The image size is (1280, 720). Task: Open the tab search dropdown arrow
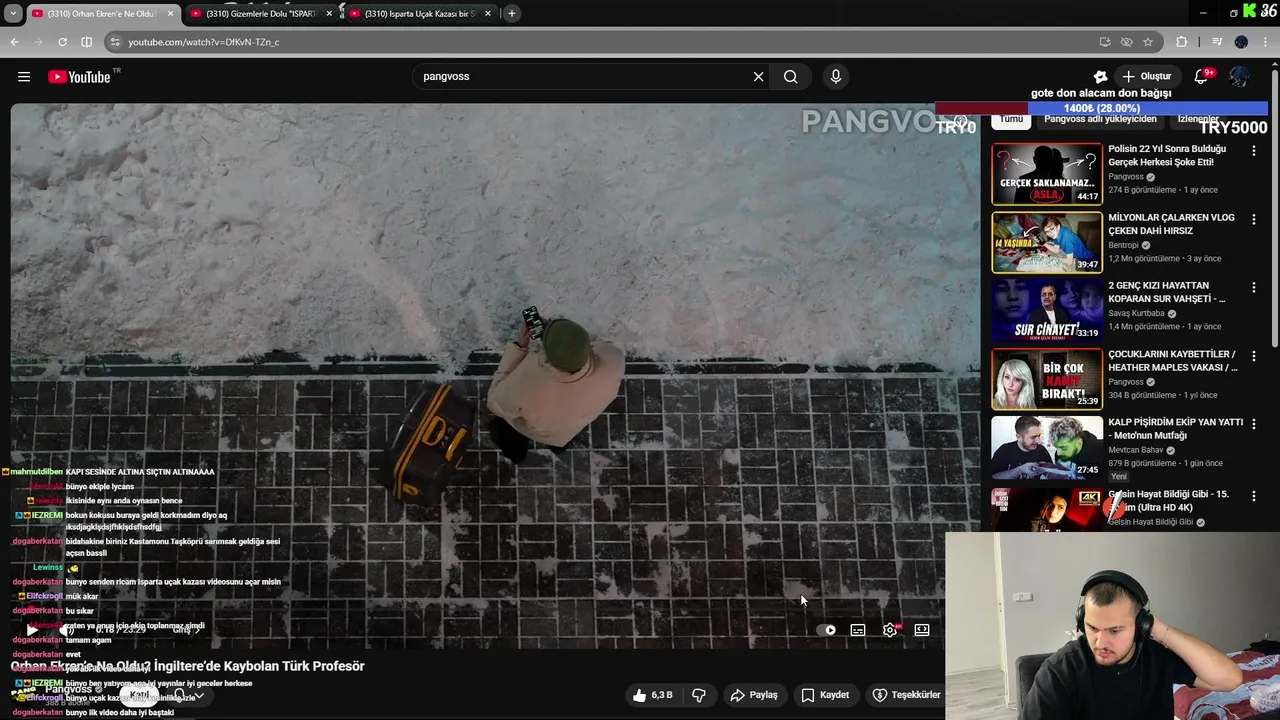point(13,13)
